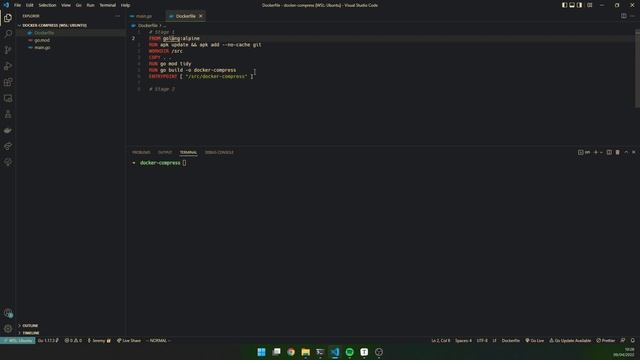Maximize the panel with the chevron up

coord(626,152)
